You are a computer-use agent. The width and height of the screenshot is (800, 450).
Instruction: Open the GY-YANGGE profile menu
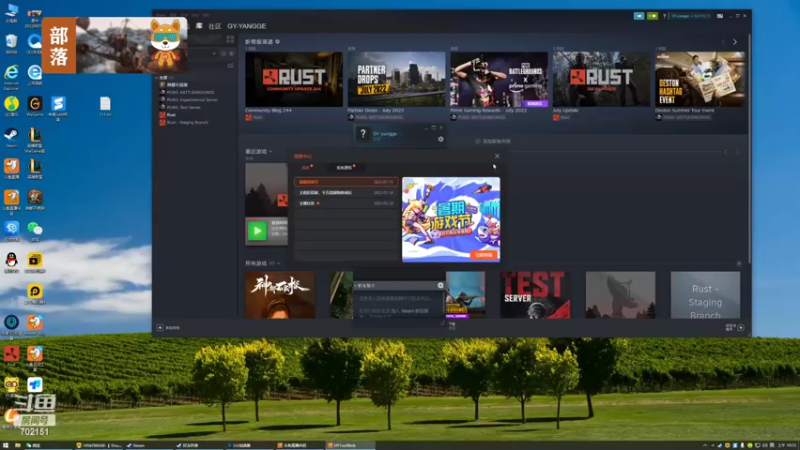click(246, 26)
